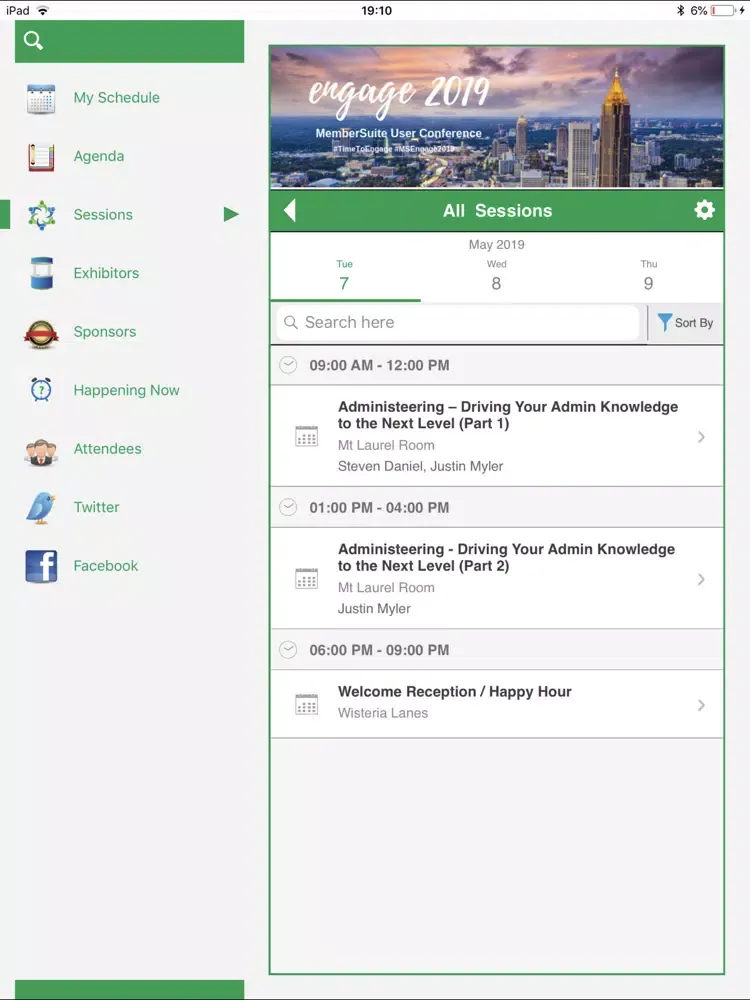750x1000 pixels.
Task: Open Administeering Part 1 session title
Action: [x=508, y=415]
